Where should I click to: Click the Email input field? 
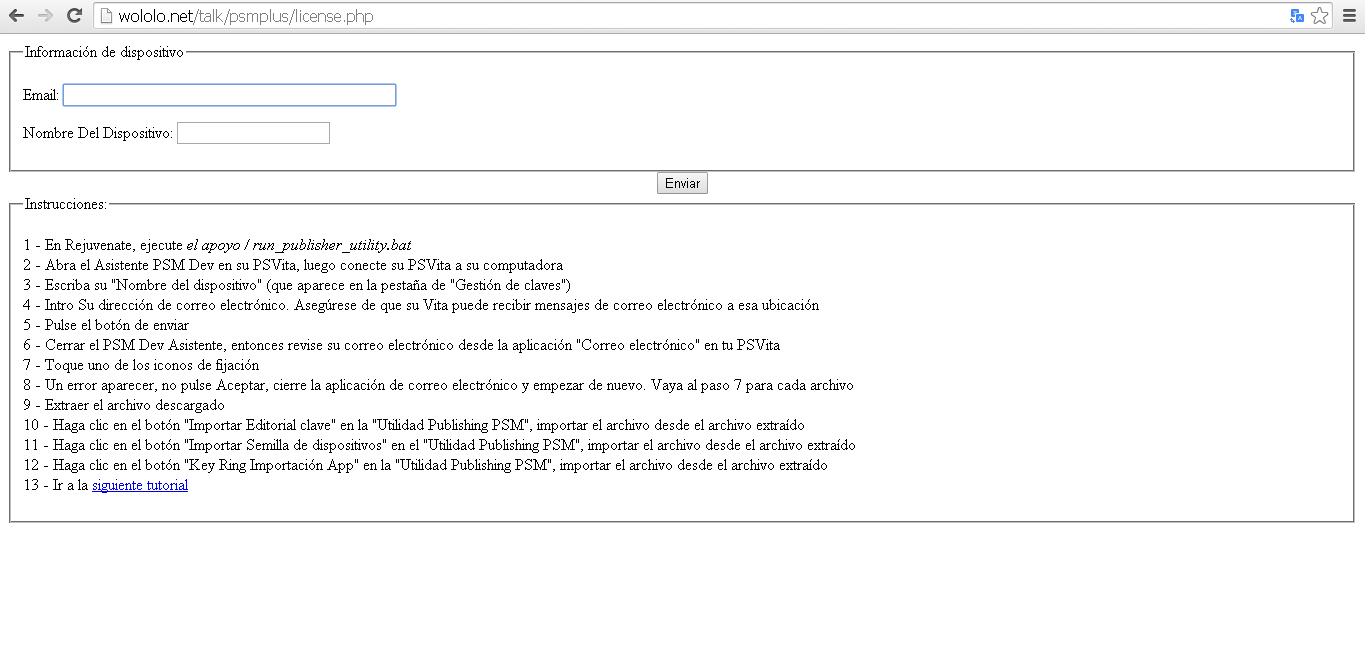(x=229, y=95)
